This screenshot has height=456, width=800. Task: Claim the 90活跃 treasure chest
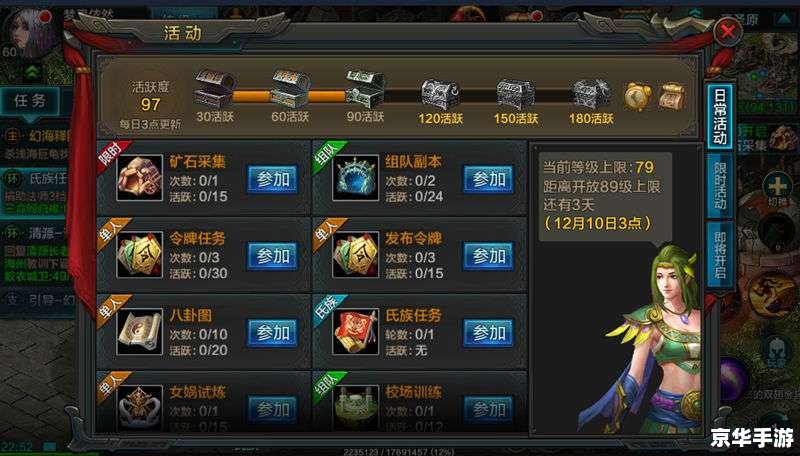click(x=365, y=89)
